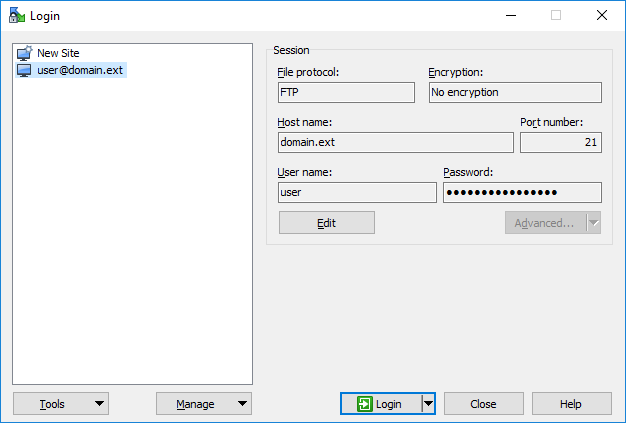Click the File protocol FTP field
This screenshot has width=626, height=423.
[x=346, y=93]
